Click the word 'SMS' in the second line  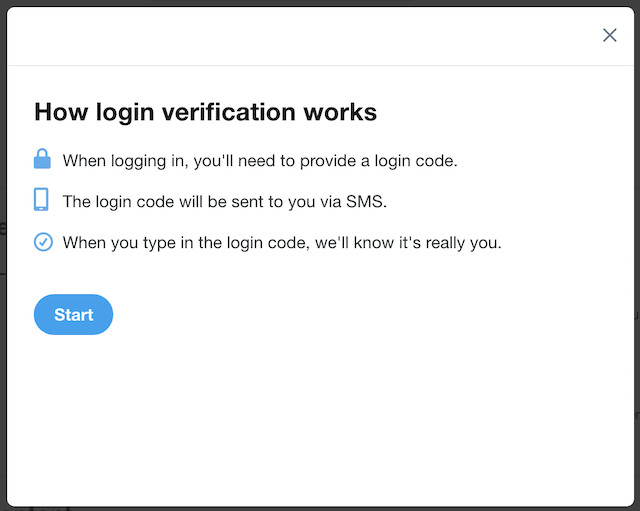pos(366,201)
